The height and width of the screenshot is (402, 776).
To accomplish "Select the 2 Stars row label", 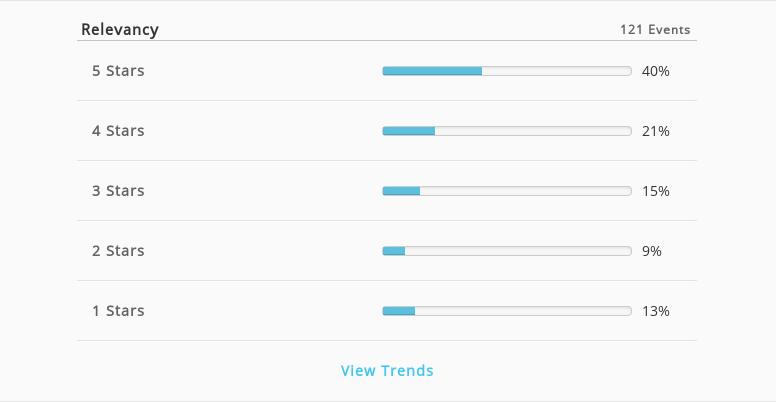I will [x=118, y=251].
